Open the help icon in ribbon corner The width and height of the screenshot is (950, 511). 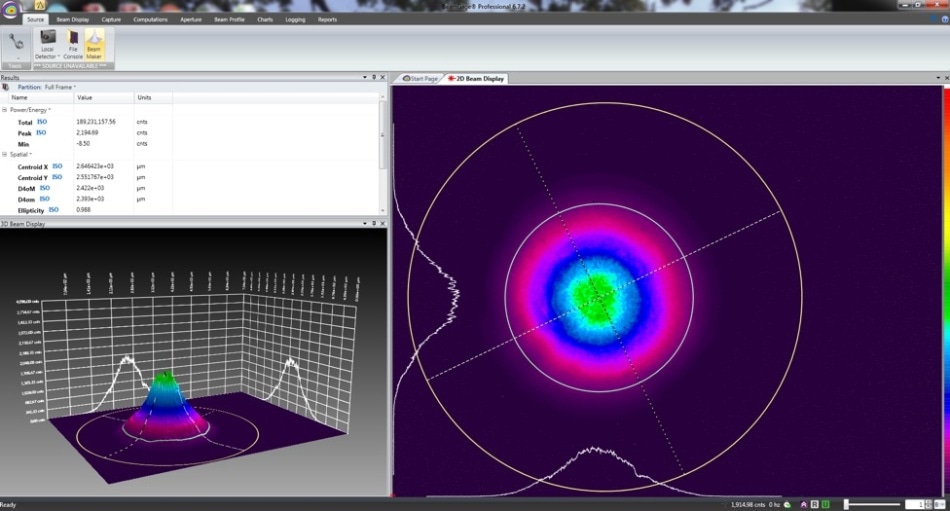(945, 19)
